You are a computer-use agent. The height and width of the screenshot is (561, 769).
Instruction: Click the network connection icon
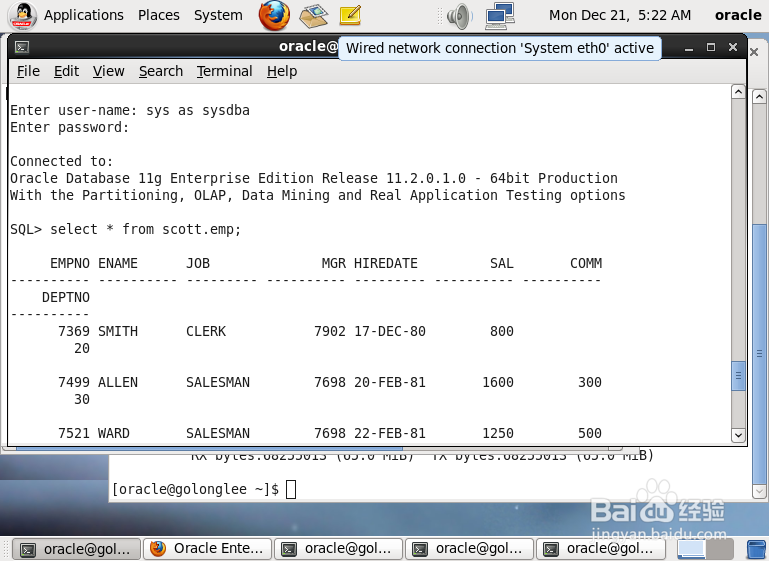(x=500, y=16)
